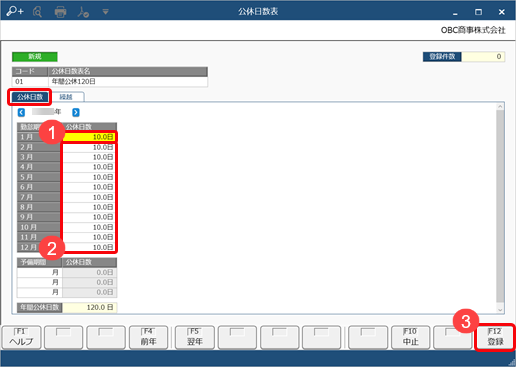Click the code field containing 01
516x367 pixels.
[x=30, y=82]
